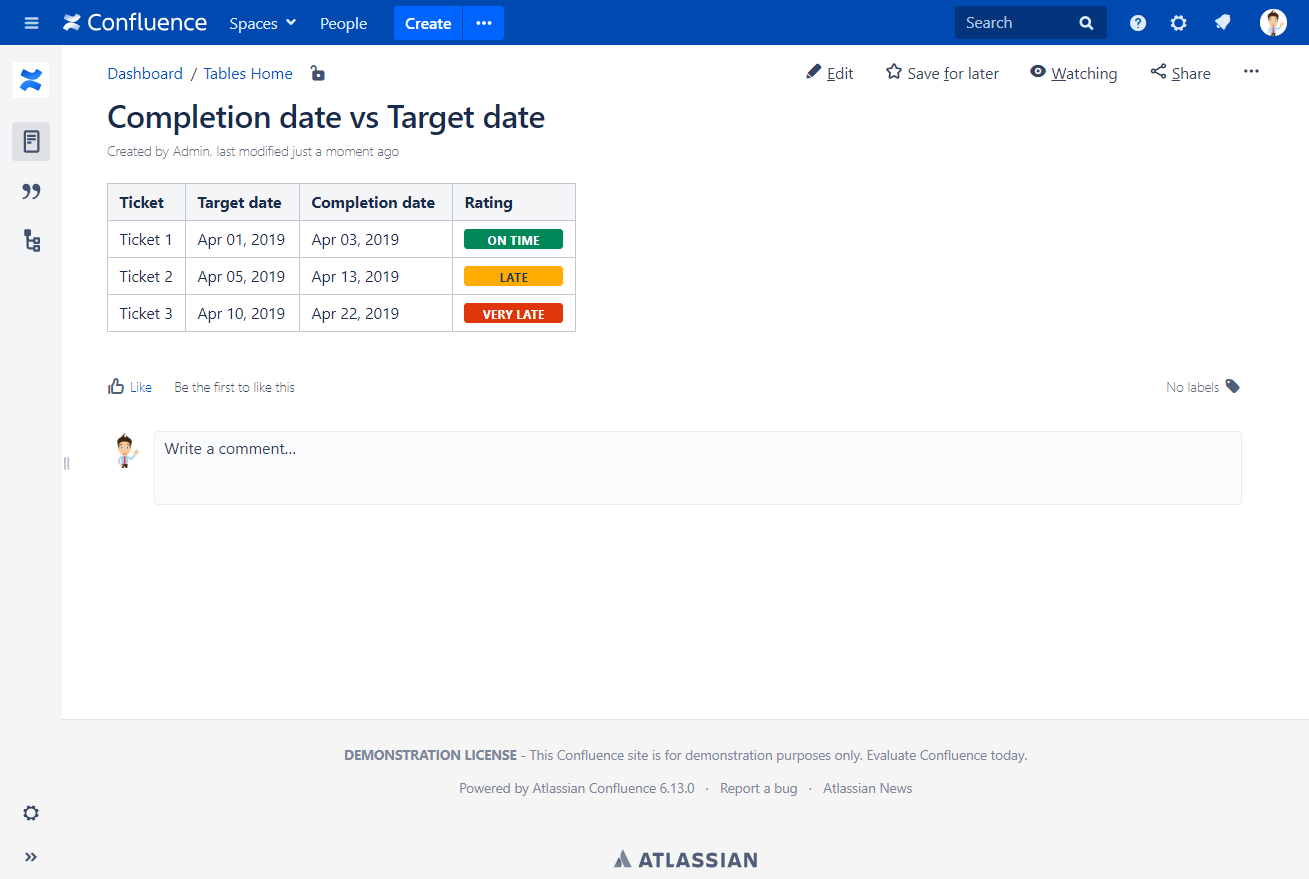This screenshot has width=1309, height=879.
Task: Click the Pages icon in sidebar
Action: 31,141
